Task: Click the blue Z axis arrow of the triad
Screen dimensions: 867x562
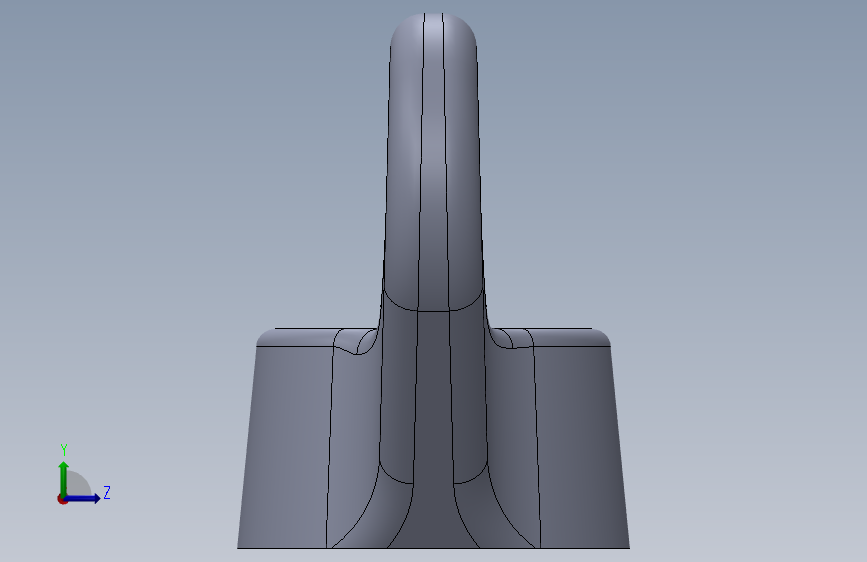Action: tap(82, 498)
